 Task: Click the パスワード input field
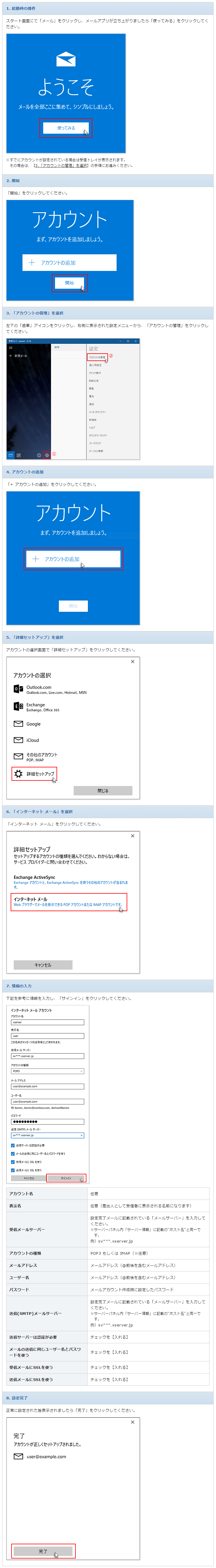tap(47, 1121)
